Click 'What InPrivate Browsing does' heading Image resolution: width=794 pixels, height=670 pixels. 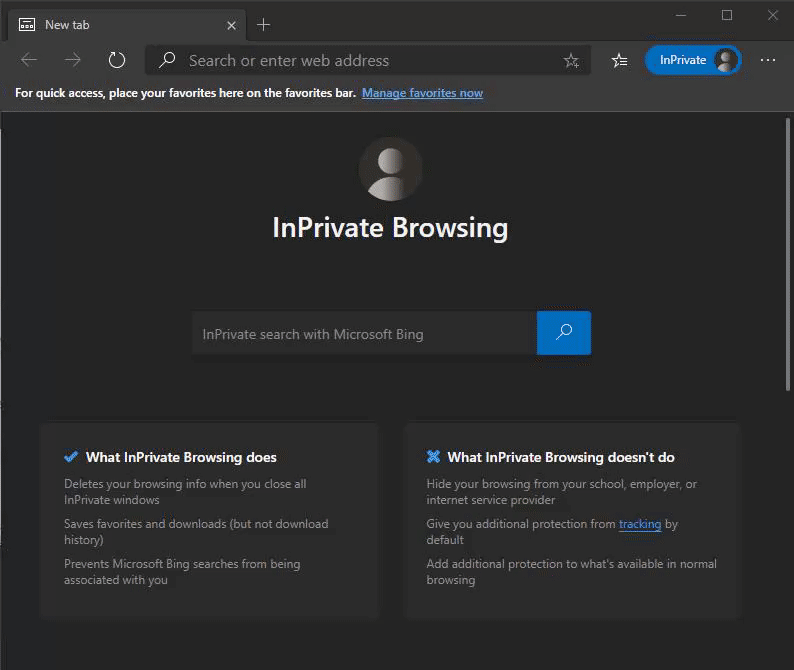pos(181,457)
